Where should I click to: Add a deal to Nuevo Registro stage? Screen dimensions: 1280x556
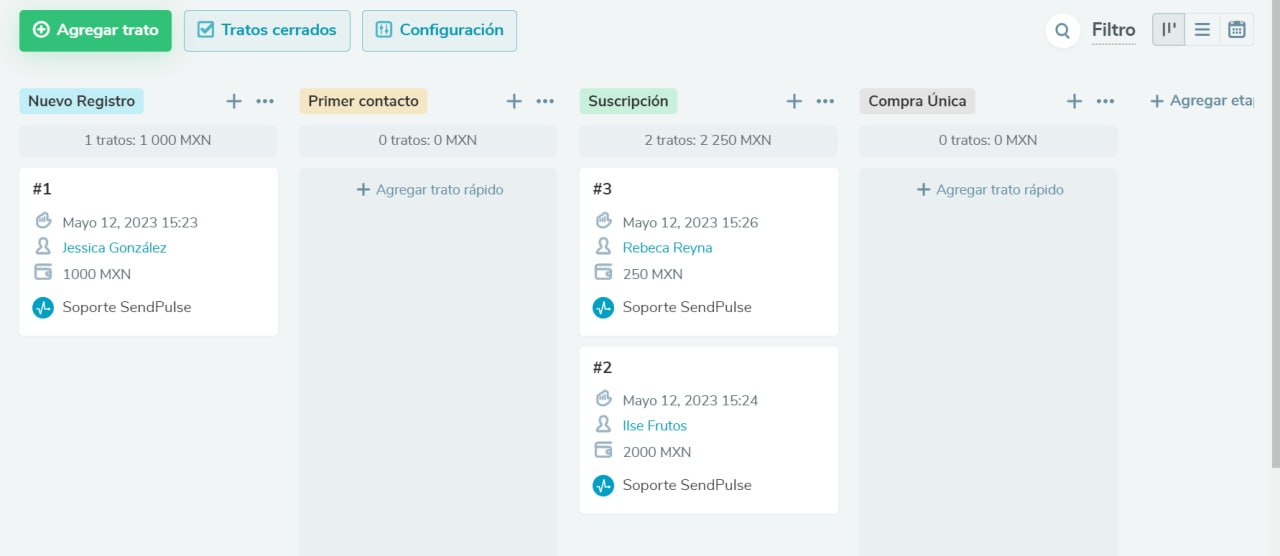(234, 101)
